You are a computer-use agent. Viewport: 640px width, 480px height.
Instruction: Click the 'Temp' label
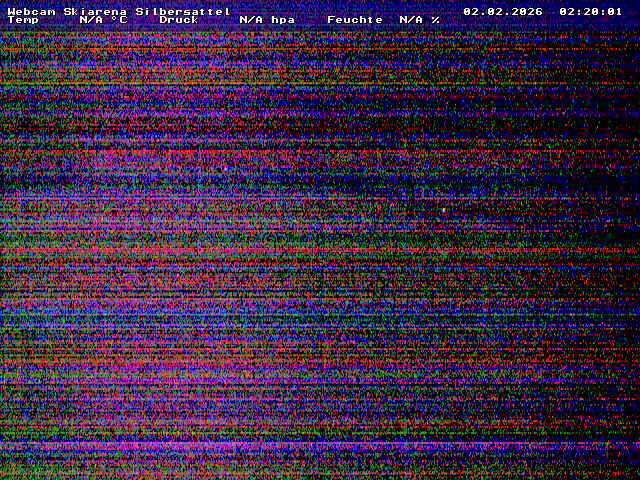[23, 20]
